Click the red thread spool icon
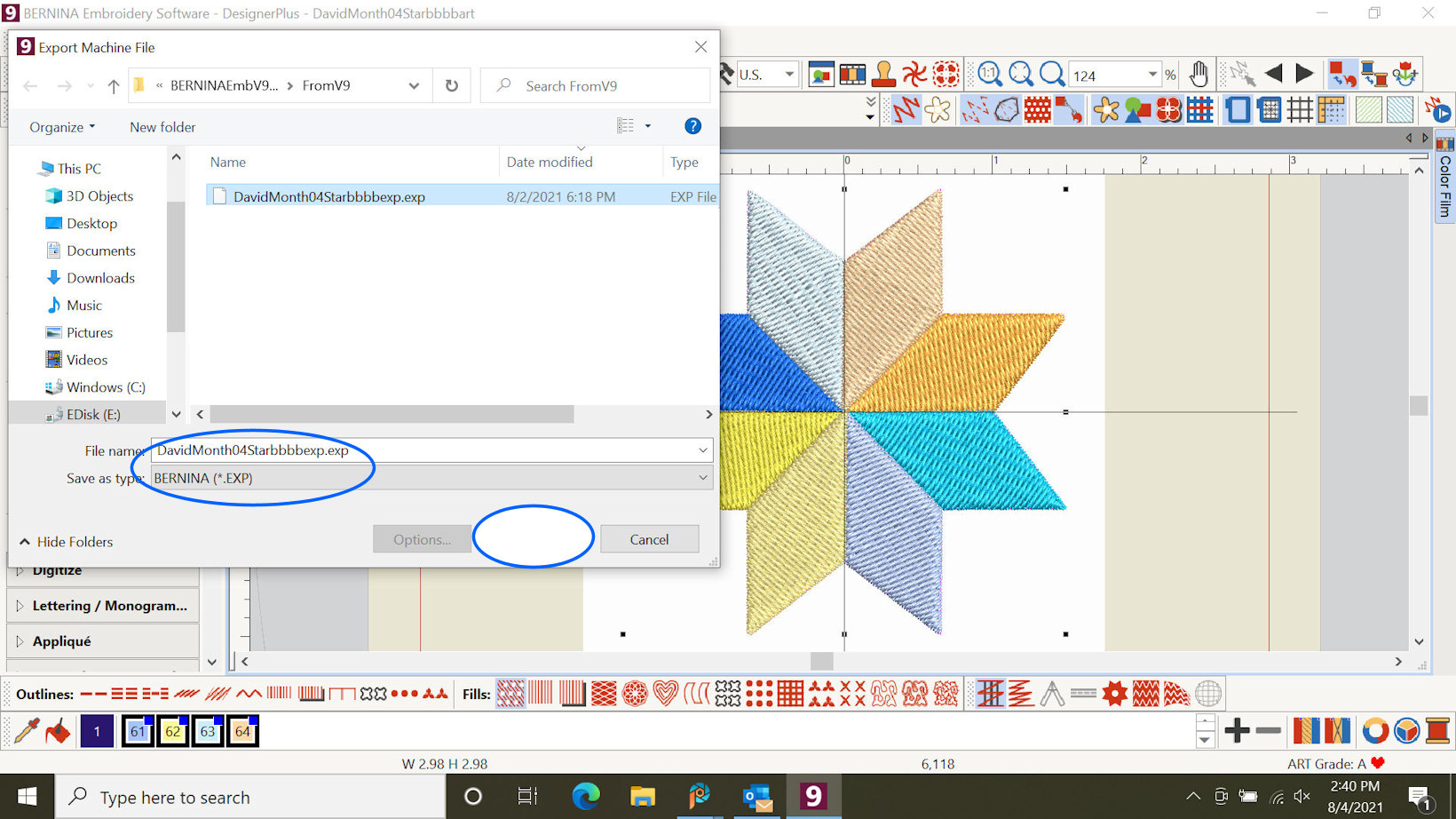Image resolution: width=1456 pixels, height=819 pixels. coord(1437,731)
